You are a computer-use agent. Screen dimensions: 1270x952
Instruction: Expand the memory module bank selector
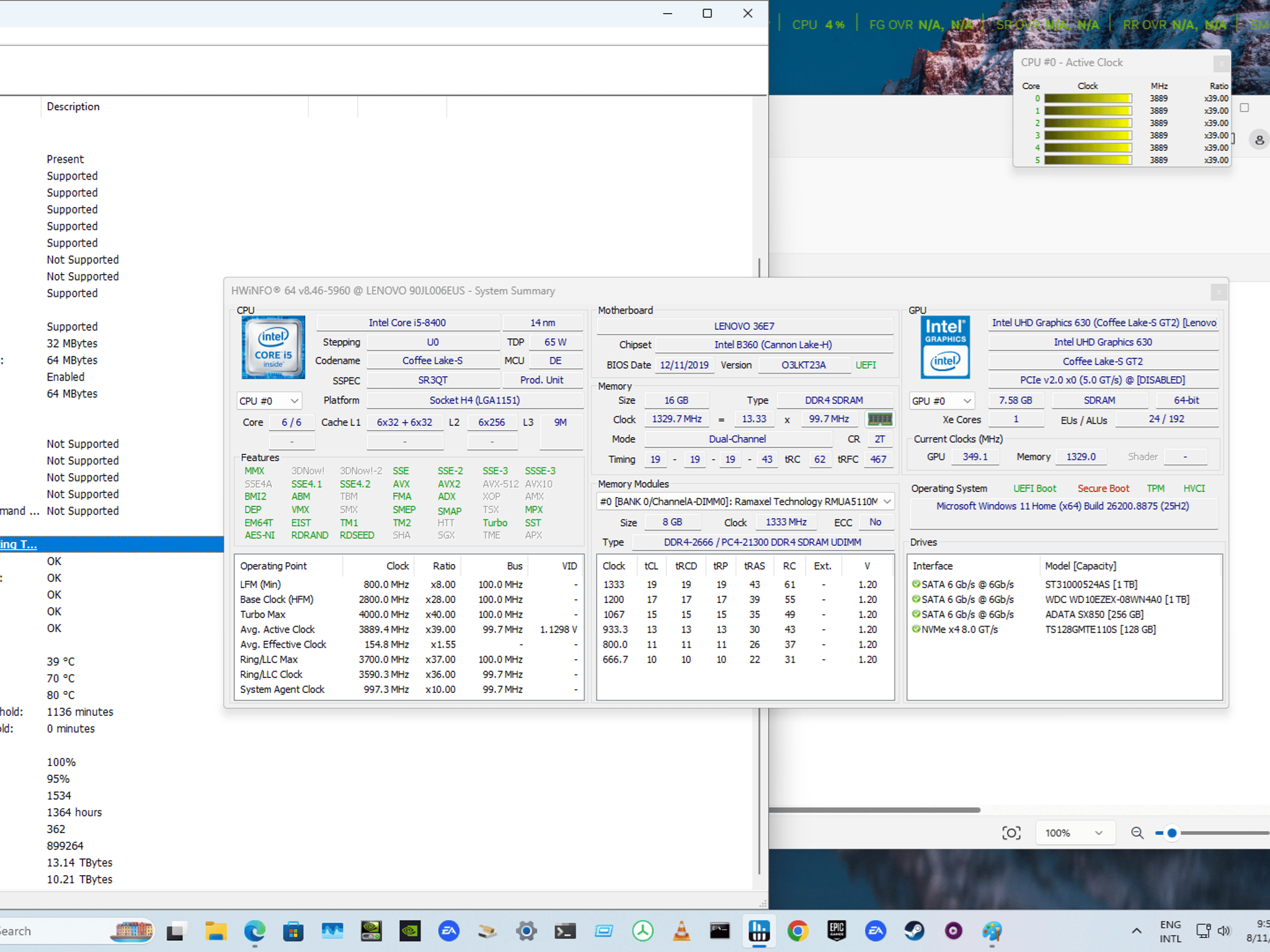745,501
